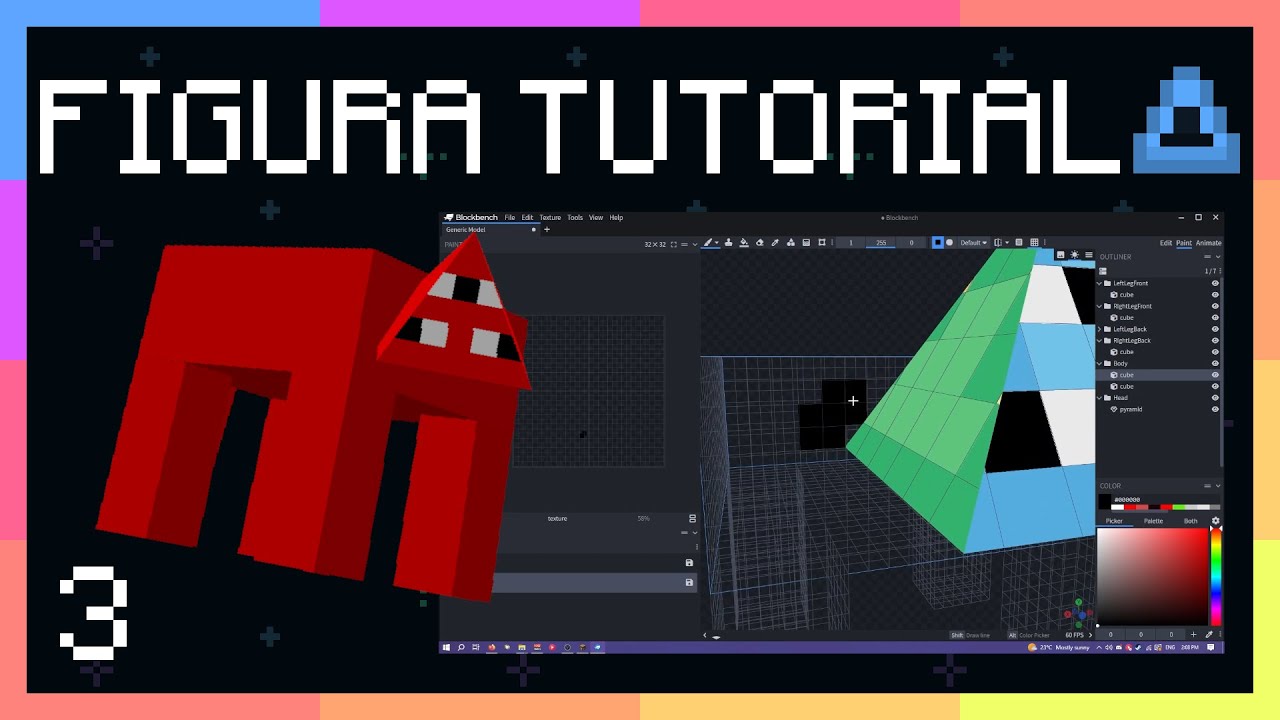Switch color panel to Palette tab
This screenshot has width=1280, height=720.
pyautogui.click(x=1153, y=521)
